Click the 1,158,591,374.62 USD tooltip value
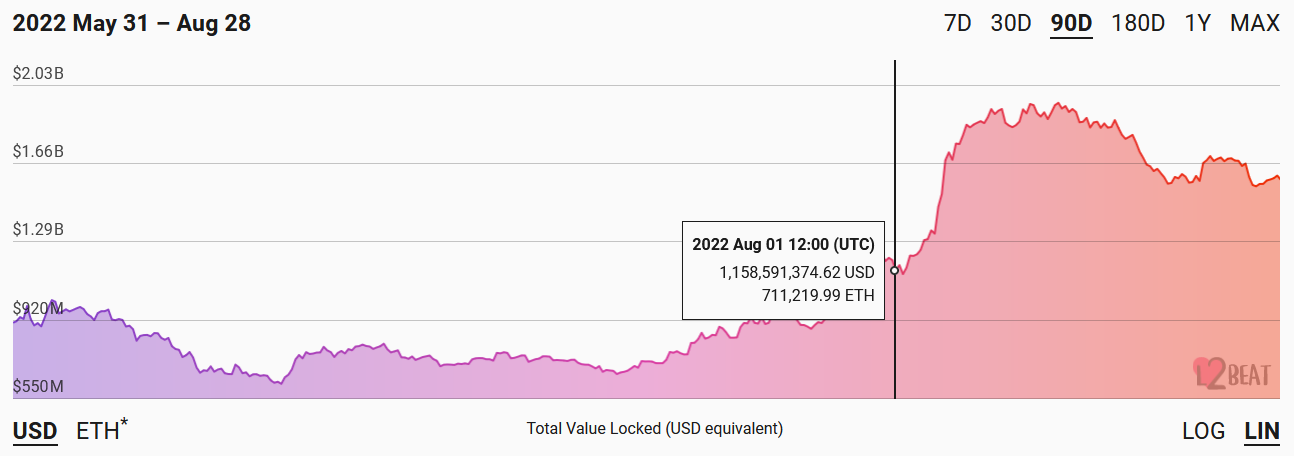This screenshot has height=456, width=1294. tap(796, 271)
